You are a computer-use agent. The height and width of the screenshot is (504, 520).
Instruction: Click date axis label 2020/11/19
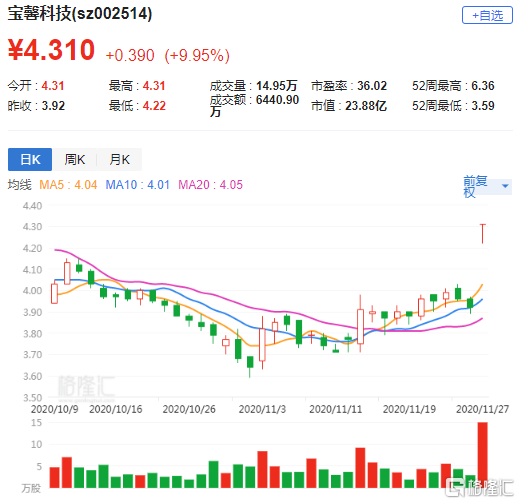[x=409, y=409]
